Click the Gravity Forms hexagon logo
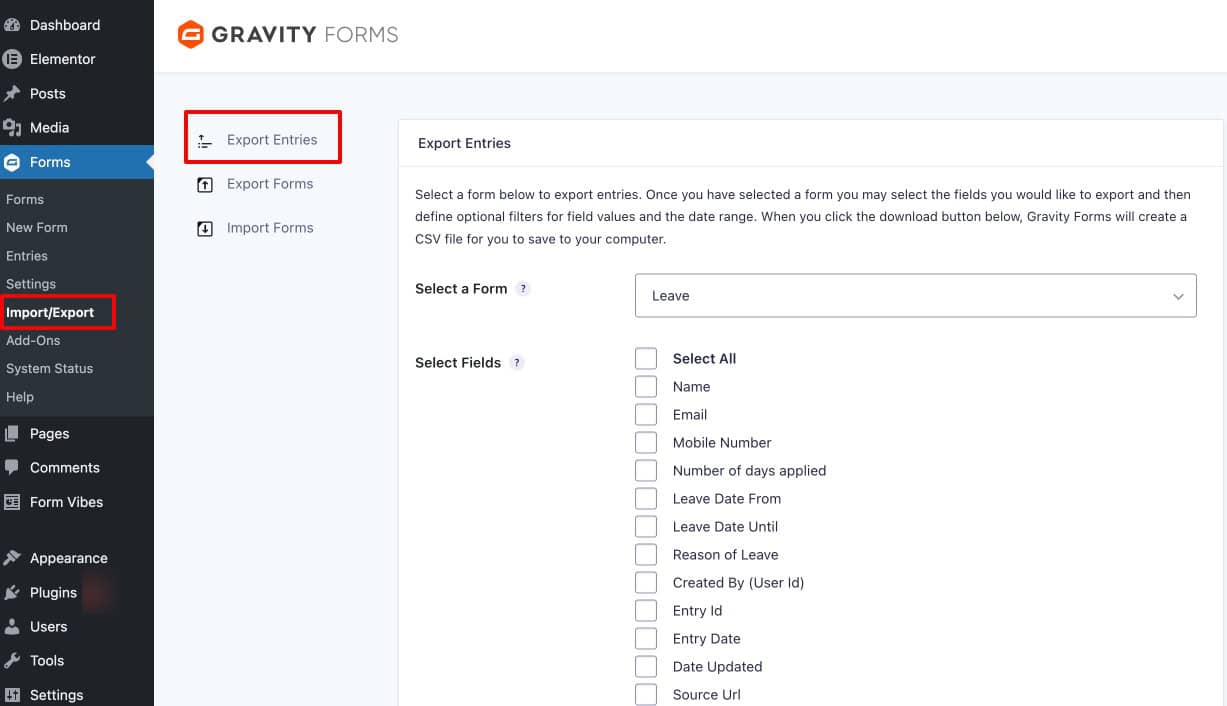The image size is (1227, 706). click(190, 34)
